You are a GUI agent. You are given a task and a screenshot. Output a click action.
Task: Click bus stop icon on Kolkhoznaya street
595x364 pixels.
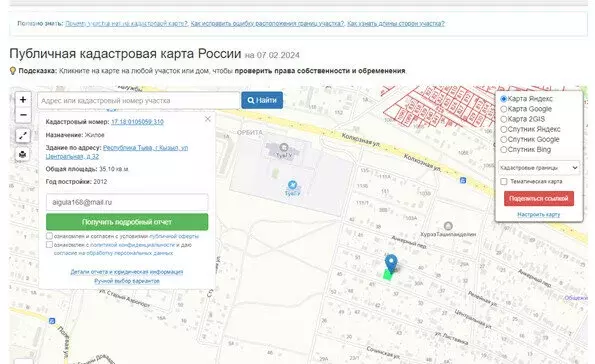click(x=463, y=180)
